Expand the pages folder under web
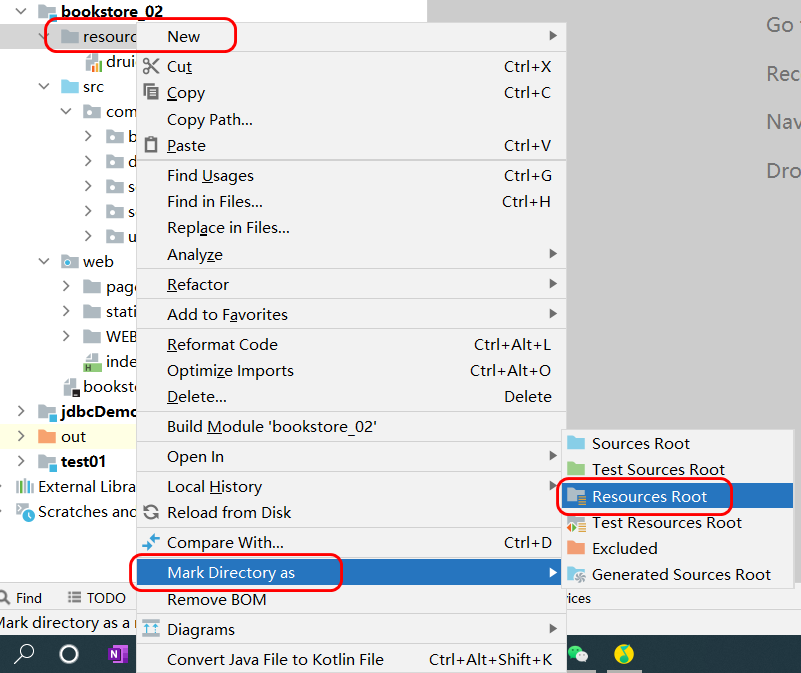This screenshot has height=673, width=801. (66, 286)
